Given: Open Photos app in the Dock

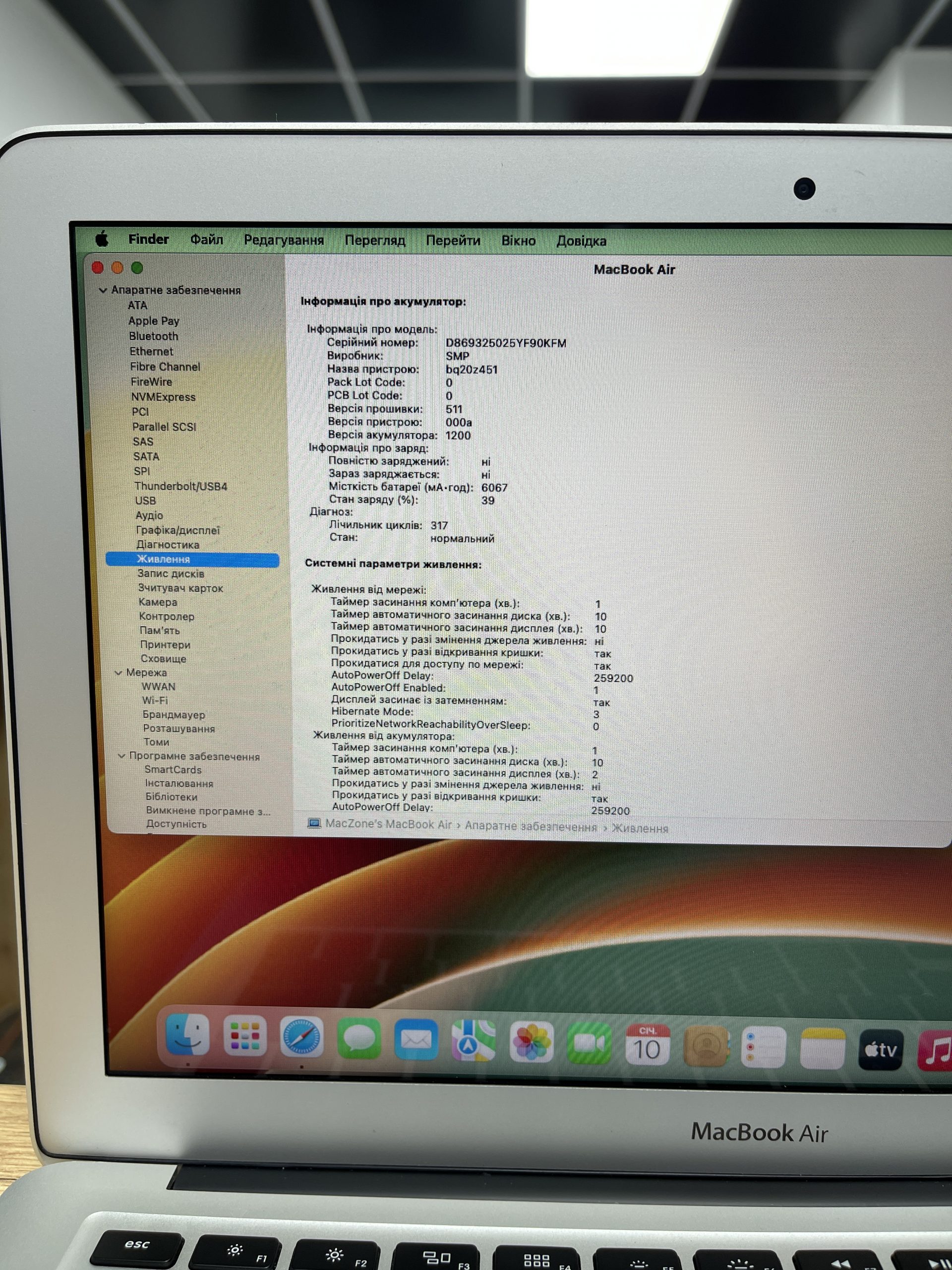Looking at the screenshot, I should pyautogui.click(x=532, y=1043).
